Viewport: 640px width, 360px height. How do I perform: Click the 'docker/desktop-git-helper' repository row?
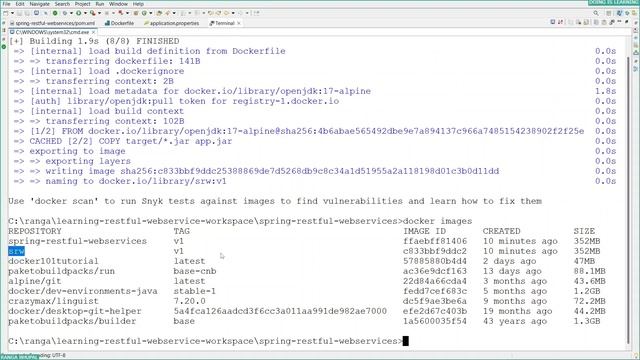point(75,311)
